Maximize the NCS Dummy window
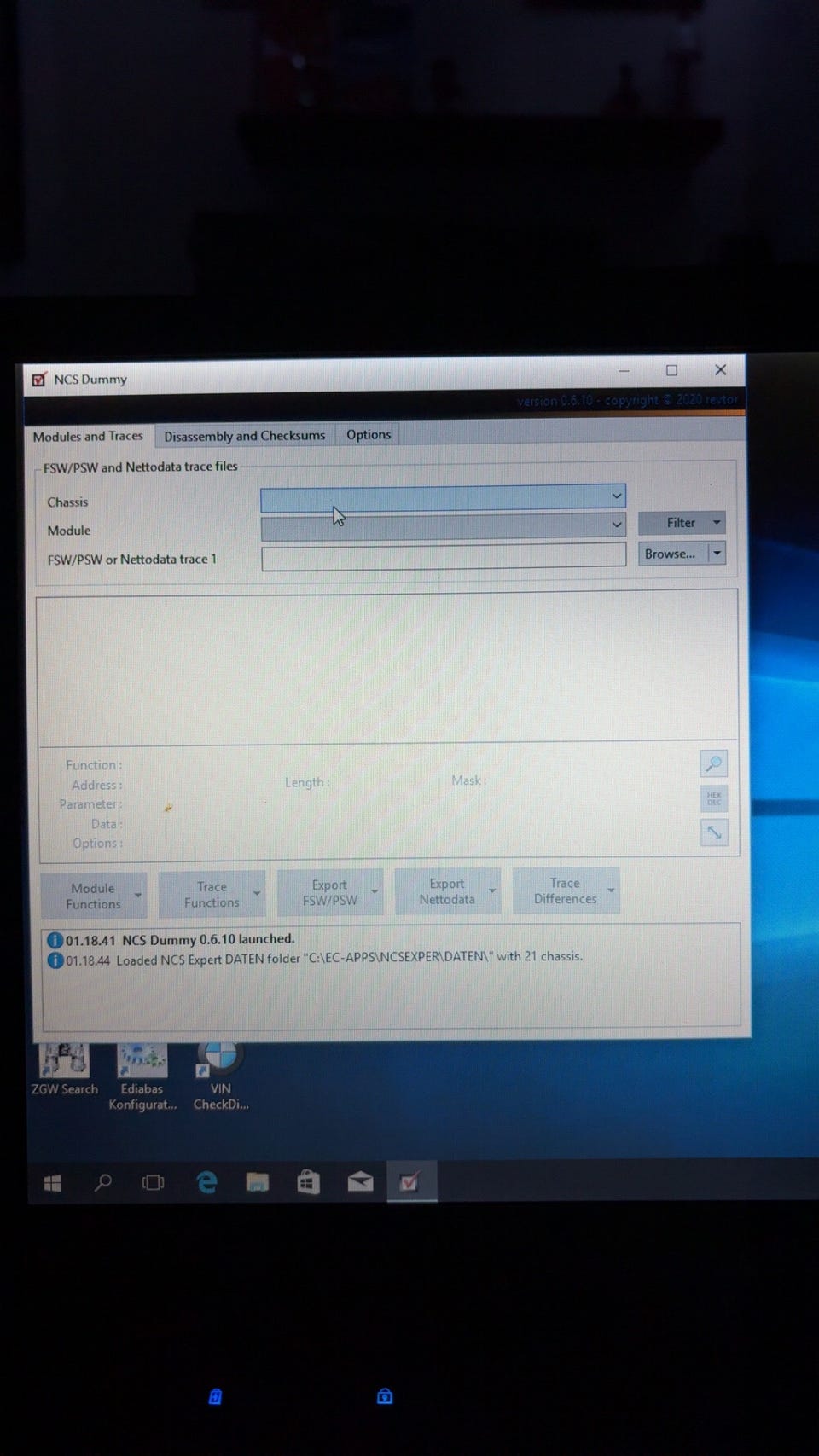 tap(672, 370)
